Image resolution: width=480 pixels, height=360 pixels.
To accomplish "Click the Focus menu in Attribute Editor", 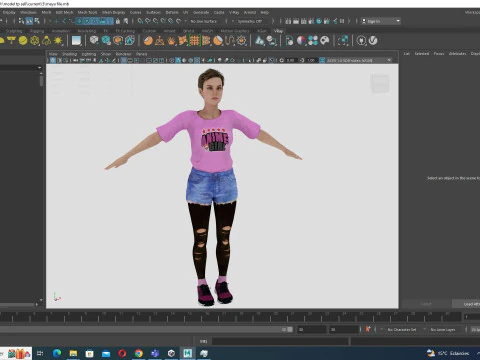I will (439, 53).
